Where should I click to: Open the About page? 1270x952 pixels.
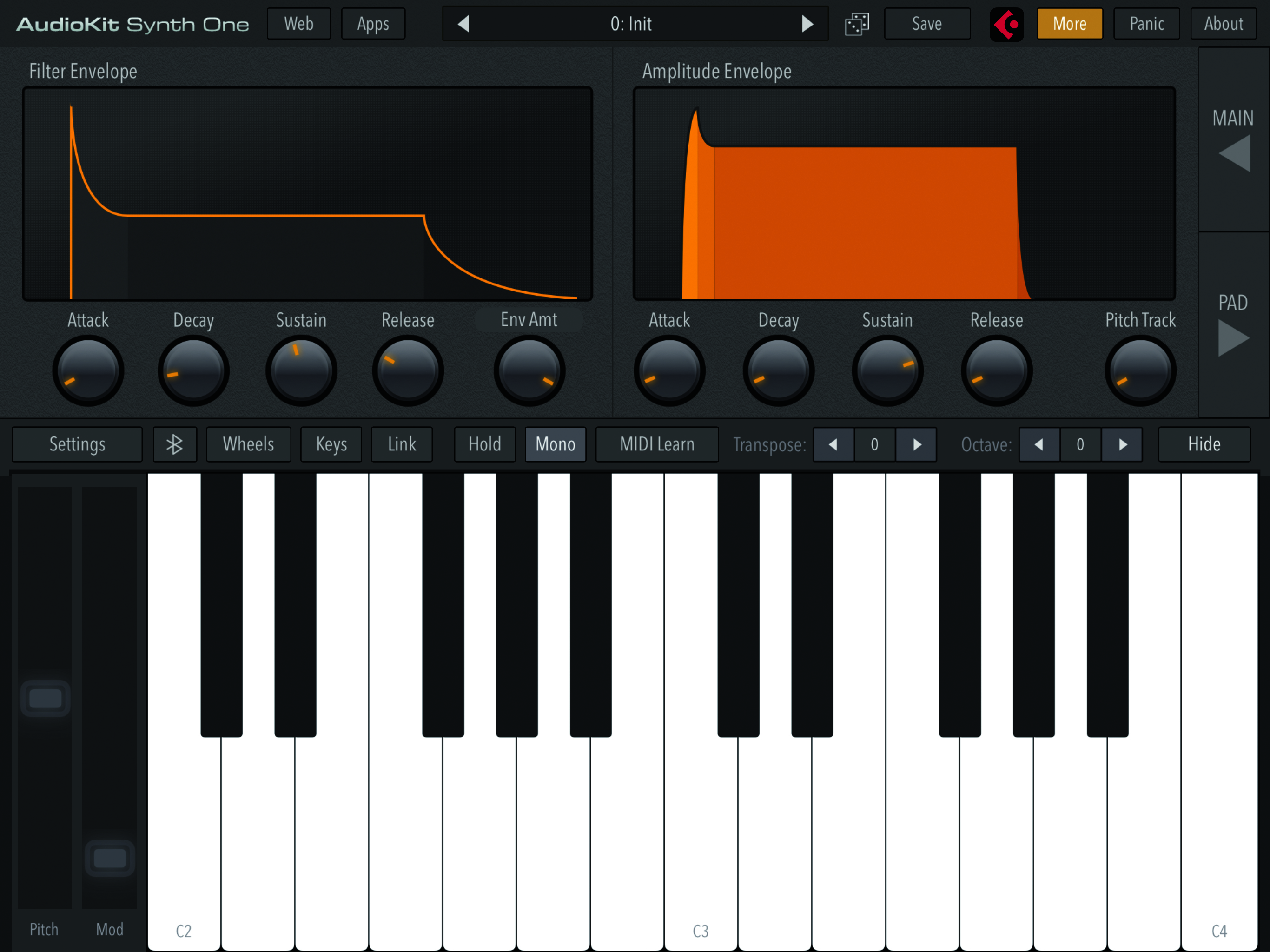click(1224, 24)
